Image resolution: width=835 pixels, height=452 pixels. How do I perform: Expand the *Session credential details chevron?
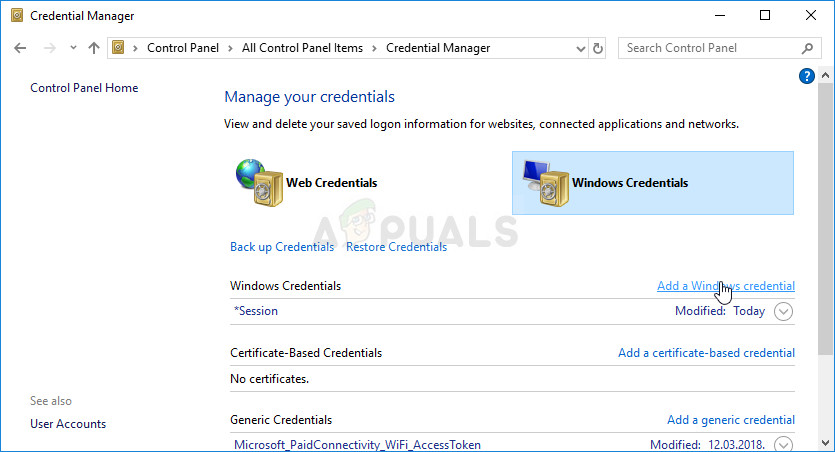coord(783,311)
